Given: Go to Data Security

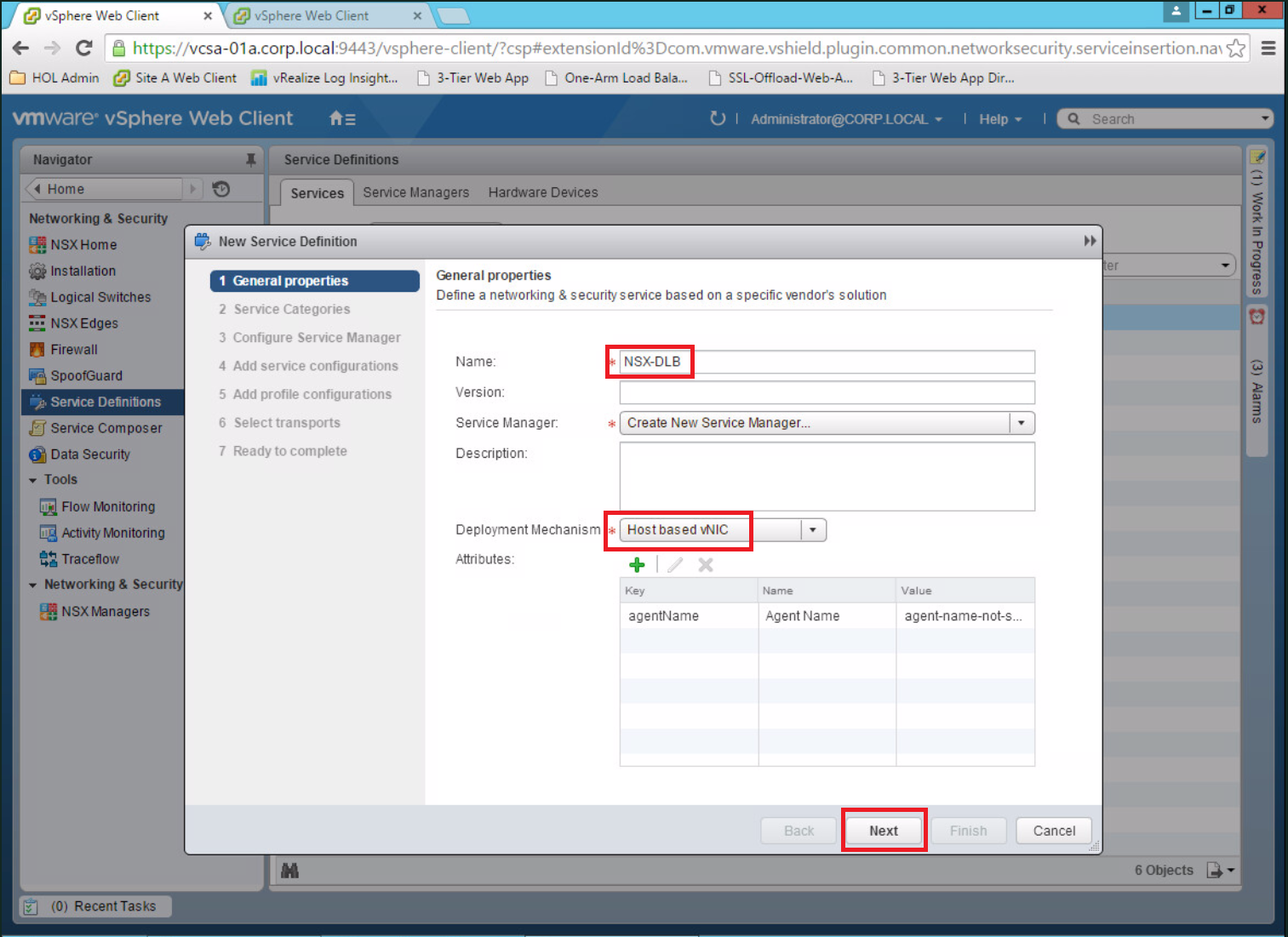Looking at the screenshot, I should click(x=90, y=454).
